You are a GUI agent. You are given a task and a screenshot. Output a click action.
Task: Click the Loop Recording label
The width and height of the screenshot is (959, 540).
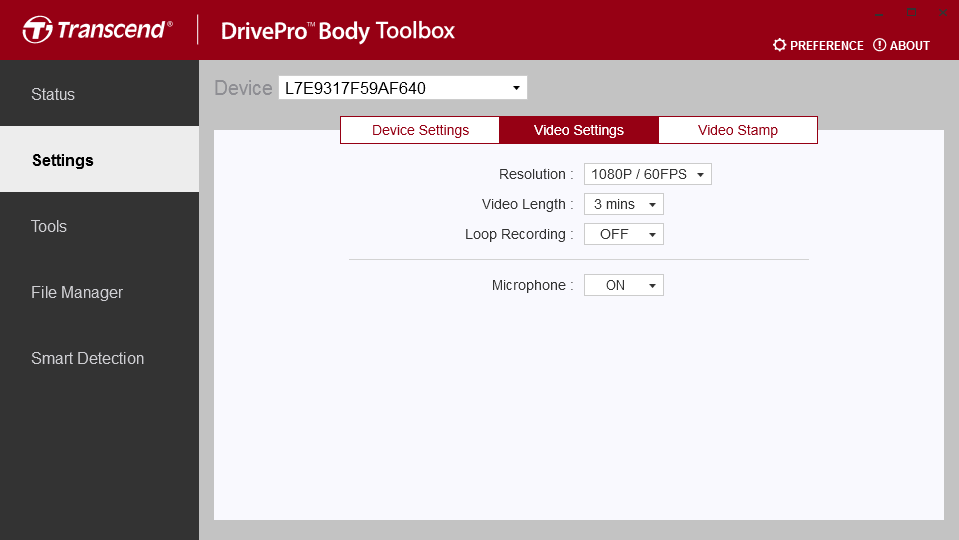tap(519, 234)
